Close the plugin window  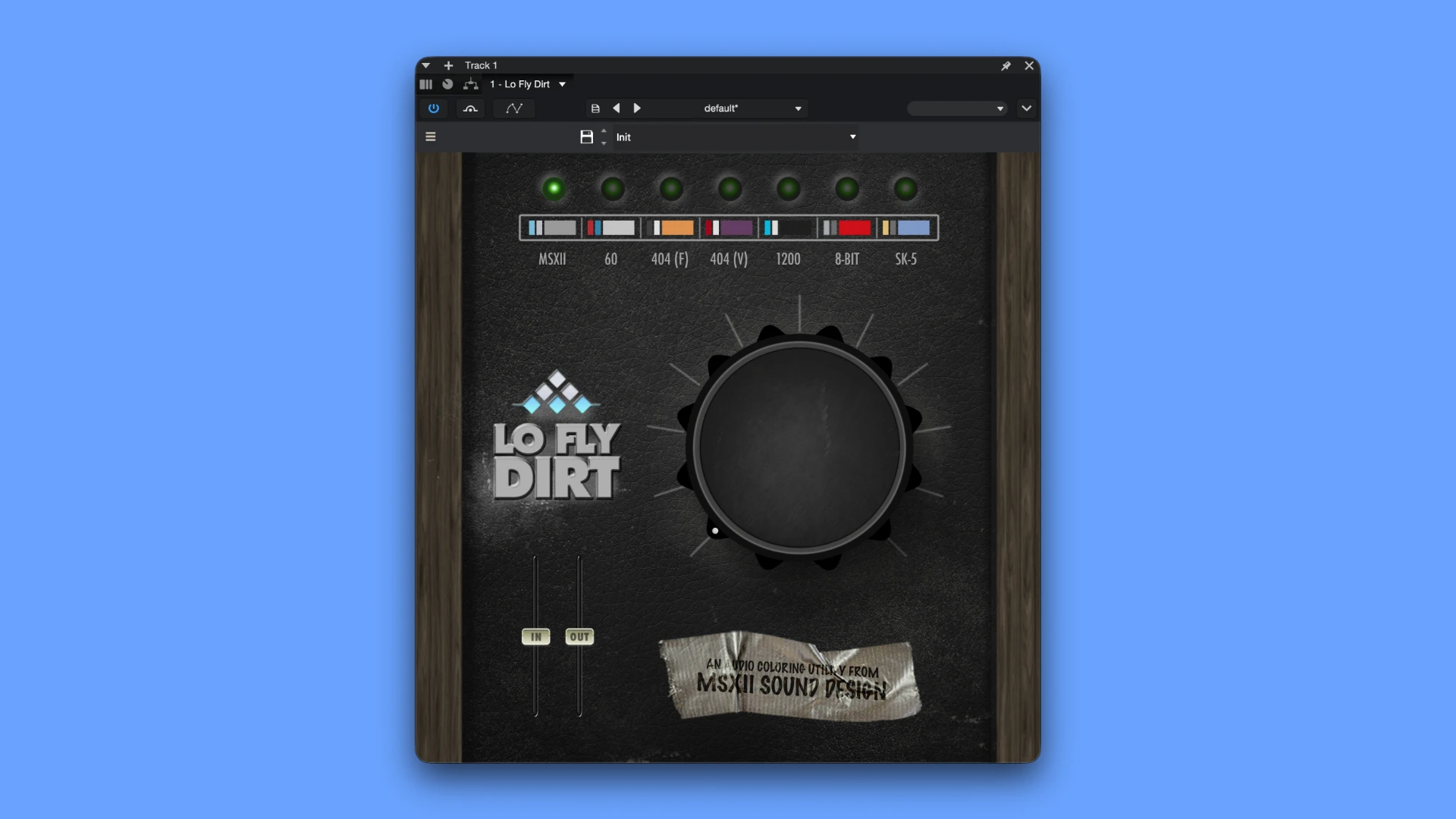(x=1029, y=66)
